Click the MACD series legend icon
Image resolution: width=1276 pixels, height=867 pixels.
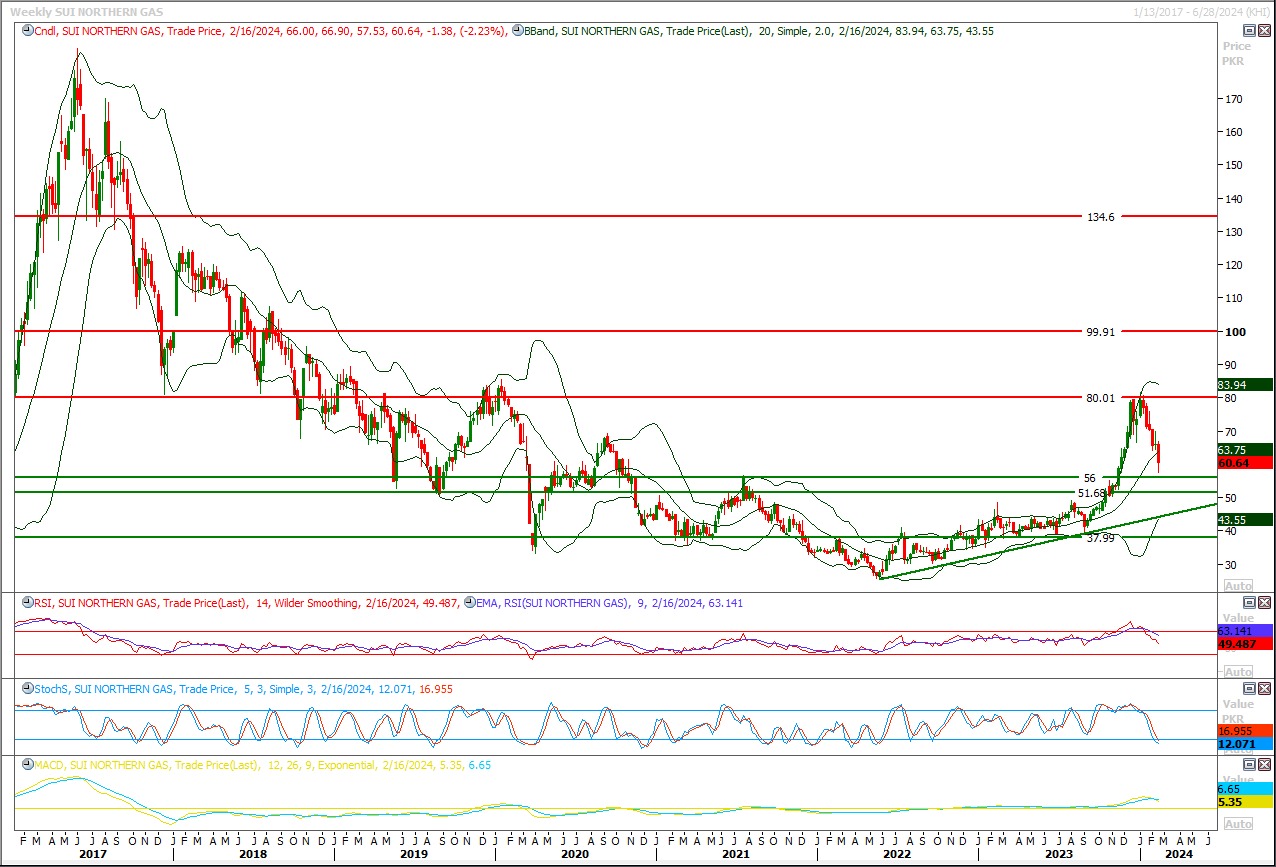click(x=26, y=765)
